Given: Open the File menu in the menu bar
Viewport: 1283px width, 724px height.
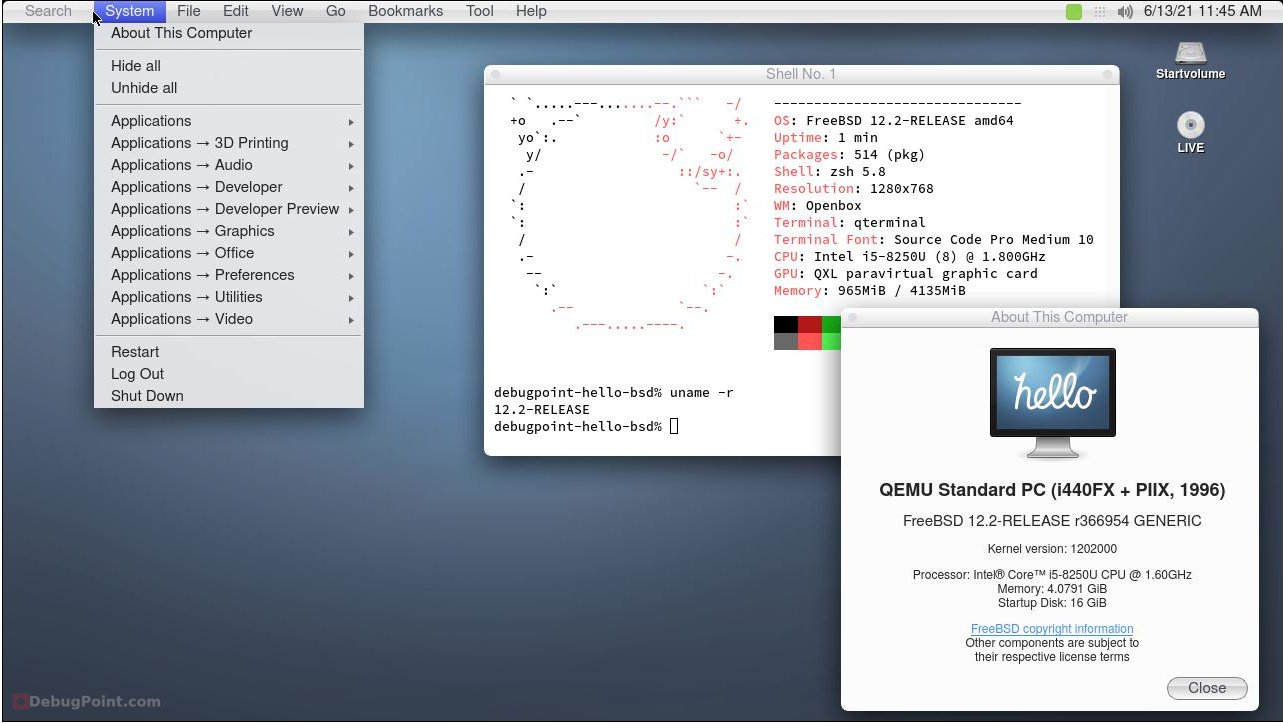Looking at the screenshot, I should [189, 11].
